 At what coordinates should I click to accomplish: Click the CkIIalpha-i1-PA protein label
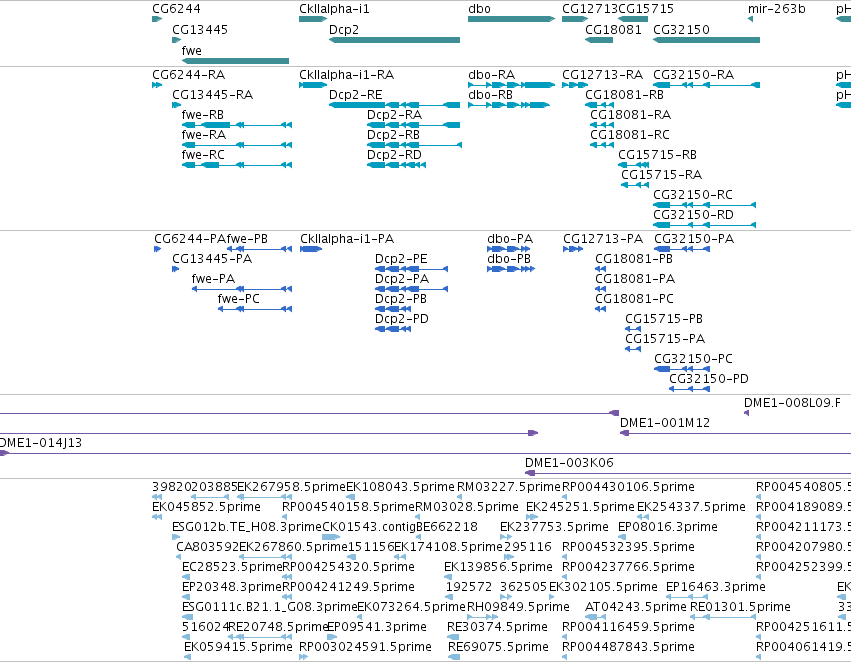347,239
